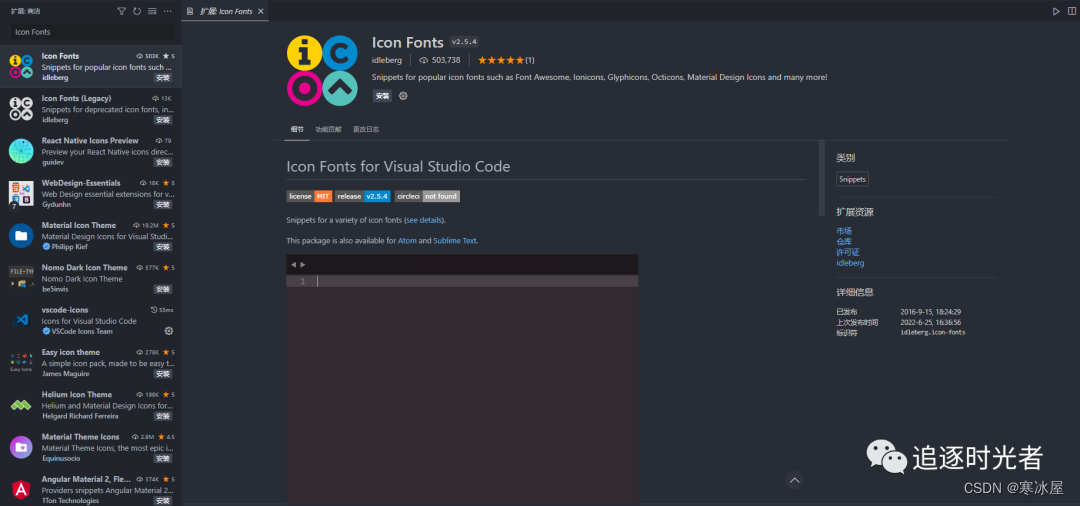Install React Native Icons Preview

(163, 162)
